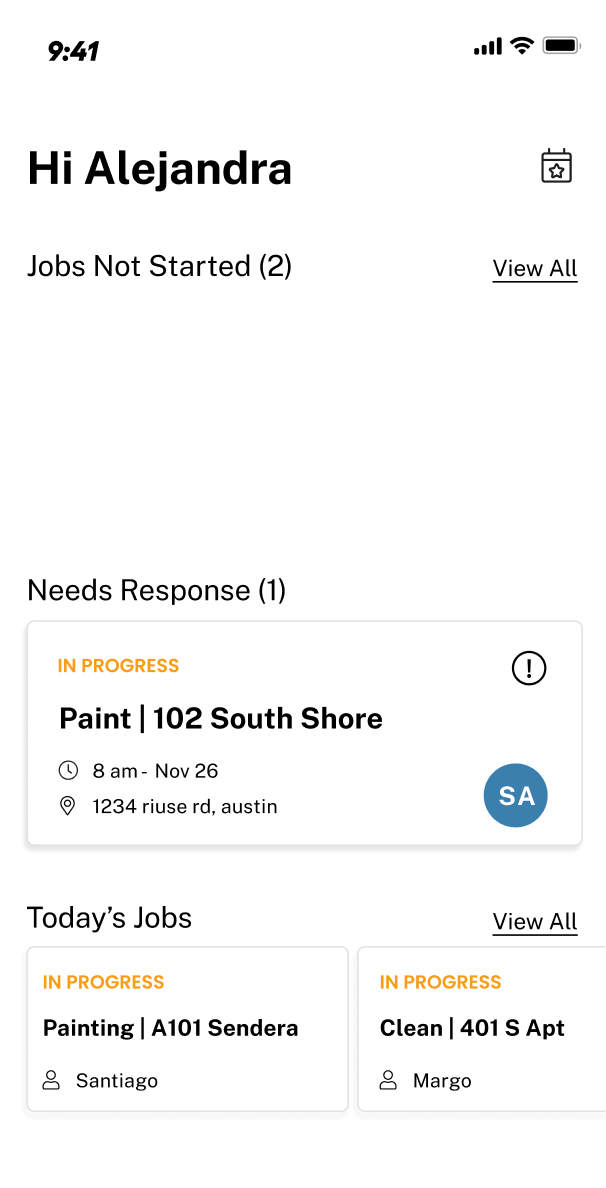Open the Painting | A101 Sendera job card
The image size is (606, 1188).
[188, 1029]
